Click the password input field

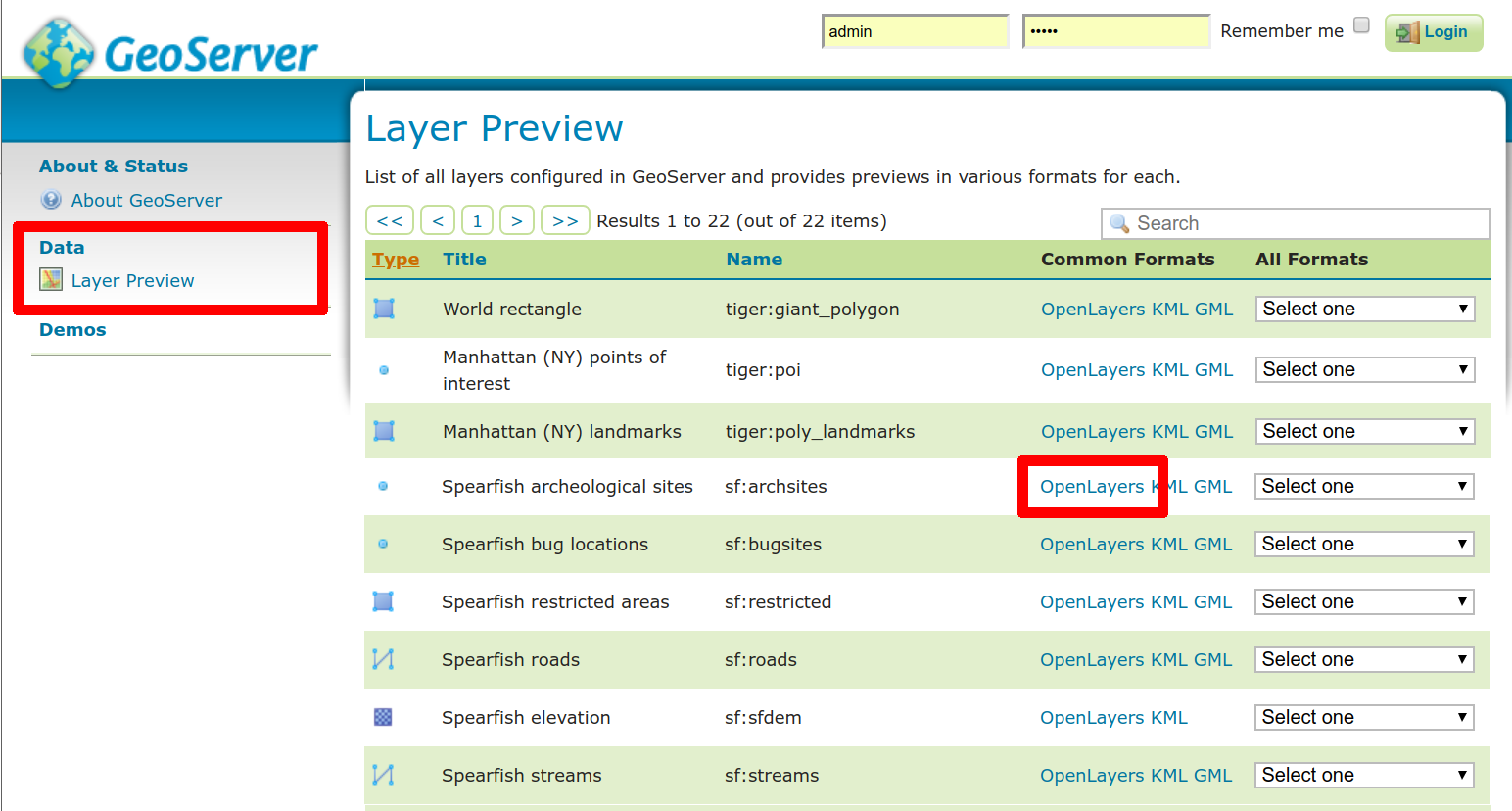(1116, 31)
